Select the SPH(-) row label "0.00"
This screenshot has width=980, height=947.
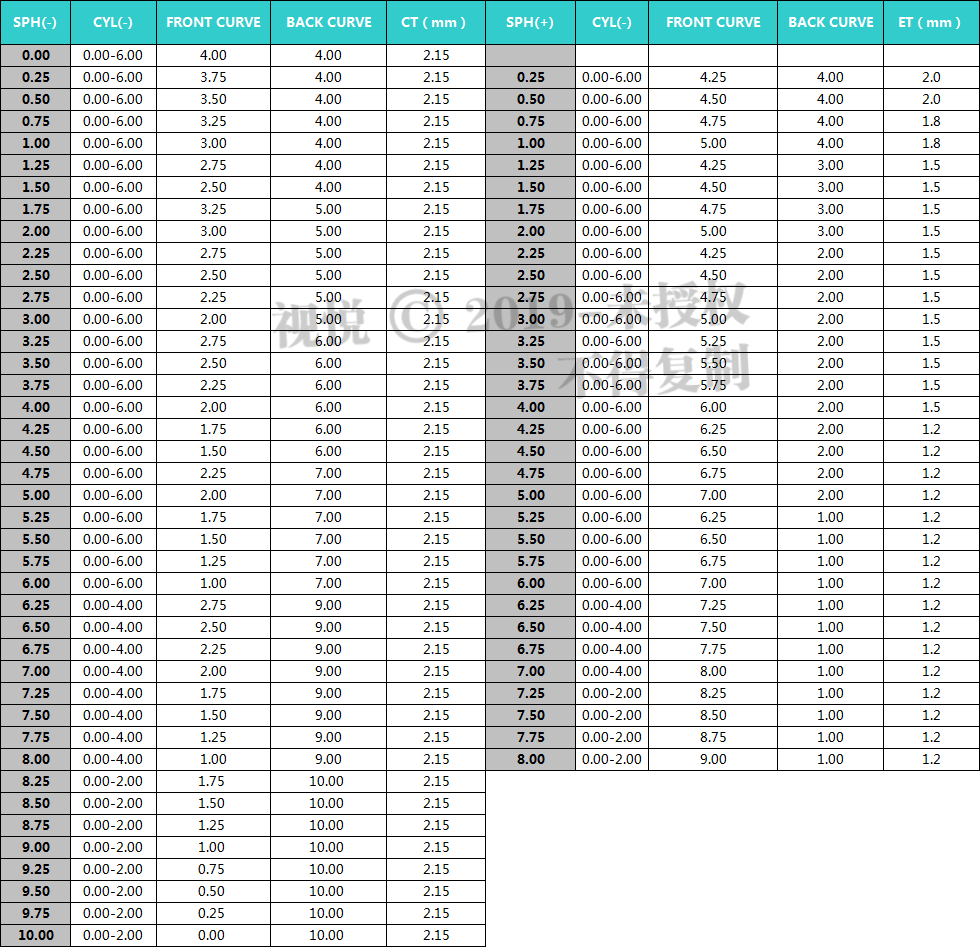[x=36, y=56]
